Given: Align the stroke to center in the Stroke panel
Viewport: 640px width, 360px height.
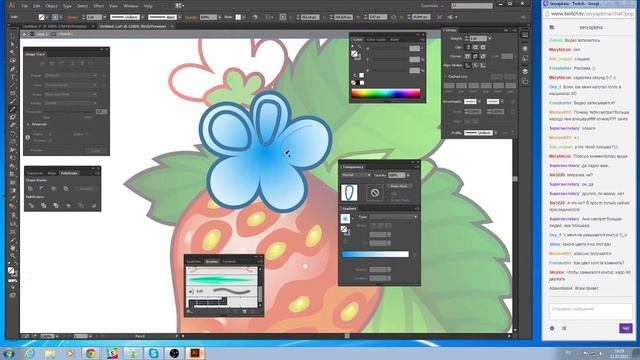Looking at the screenshot, I should pyautogui.click(x=468, y=65).
